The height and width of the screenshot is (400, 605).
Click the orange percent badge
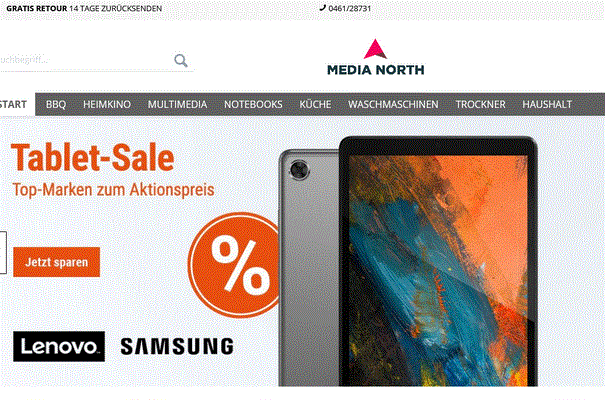(x=234, y=265)
